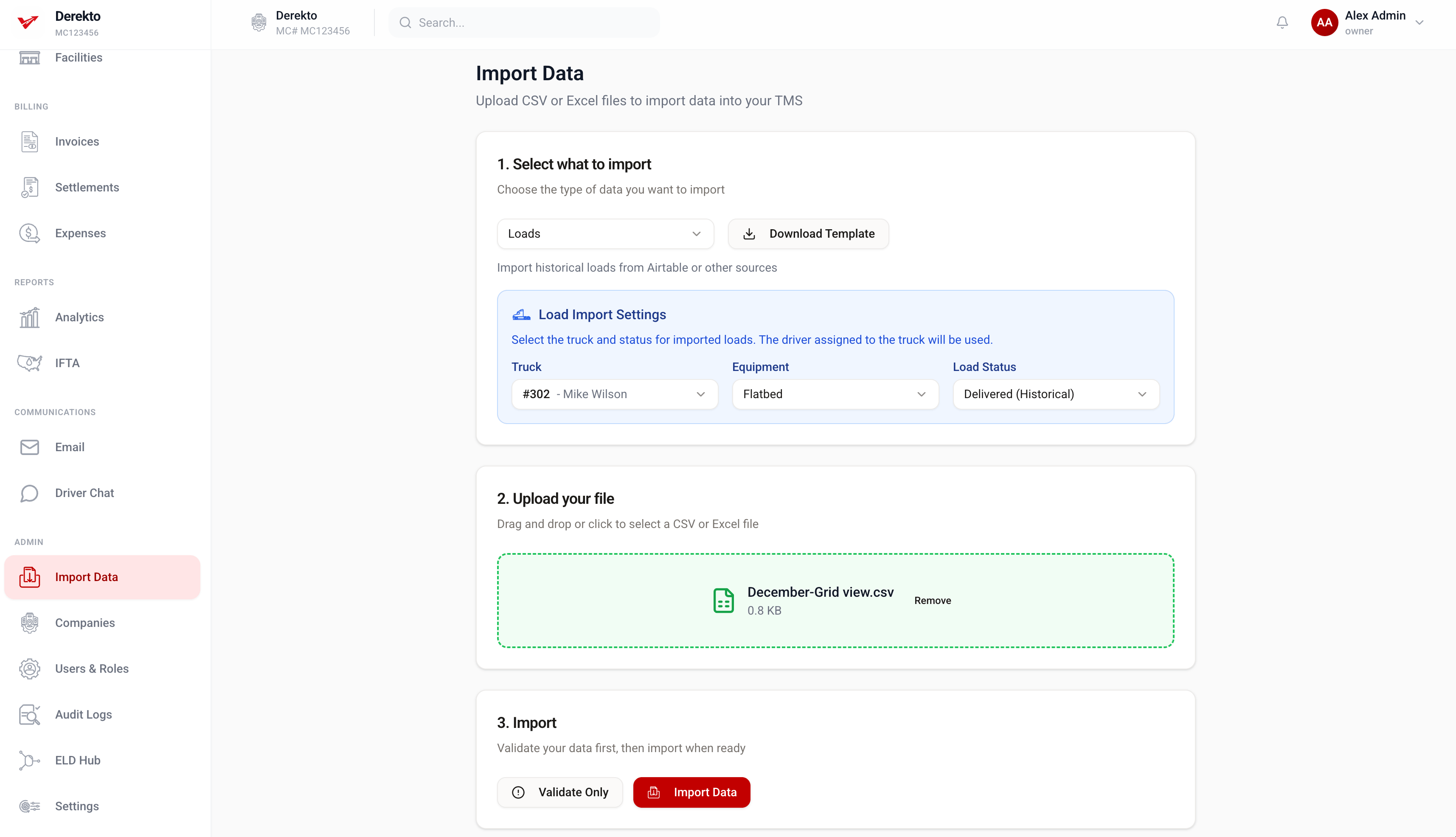This screenshot has height=837, width=1456.
Task: Click Validate Only button
Action: point(560,793)
